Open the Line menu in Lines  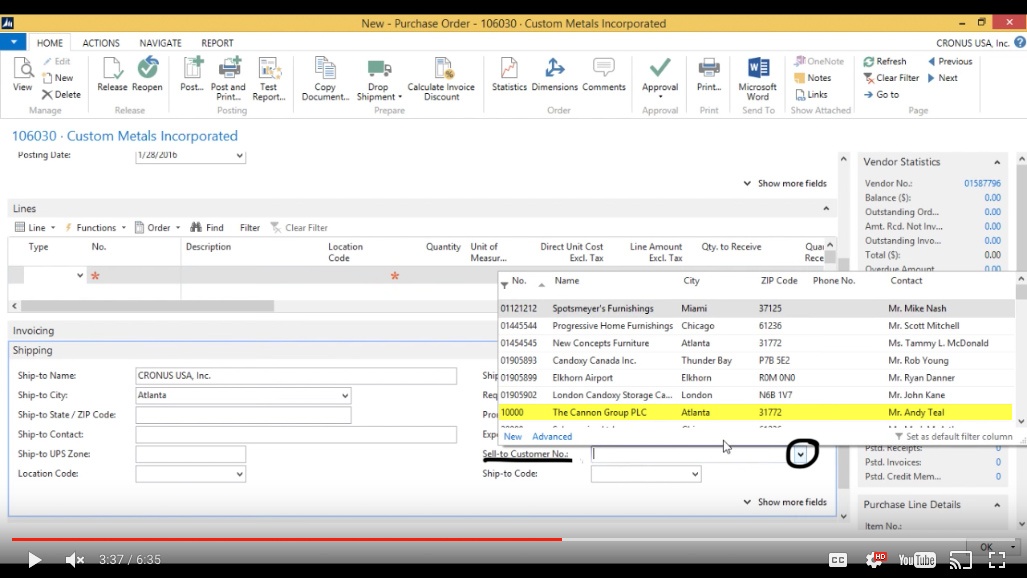click(x=35, y=227)
